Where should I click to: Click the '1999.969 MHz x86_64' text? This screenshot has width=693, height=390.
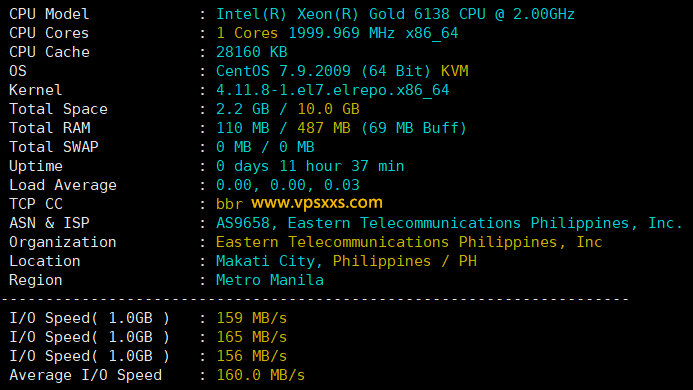coord(373,33)
